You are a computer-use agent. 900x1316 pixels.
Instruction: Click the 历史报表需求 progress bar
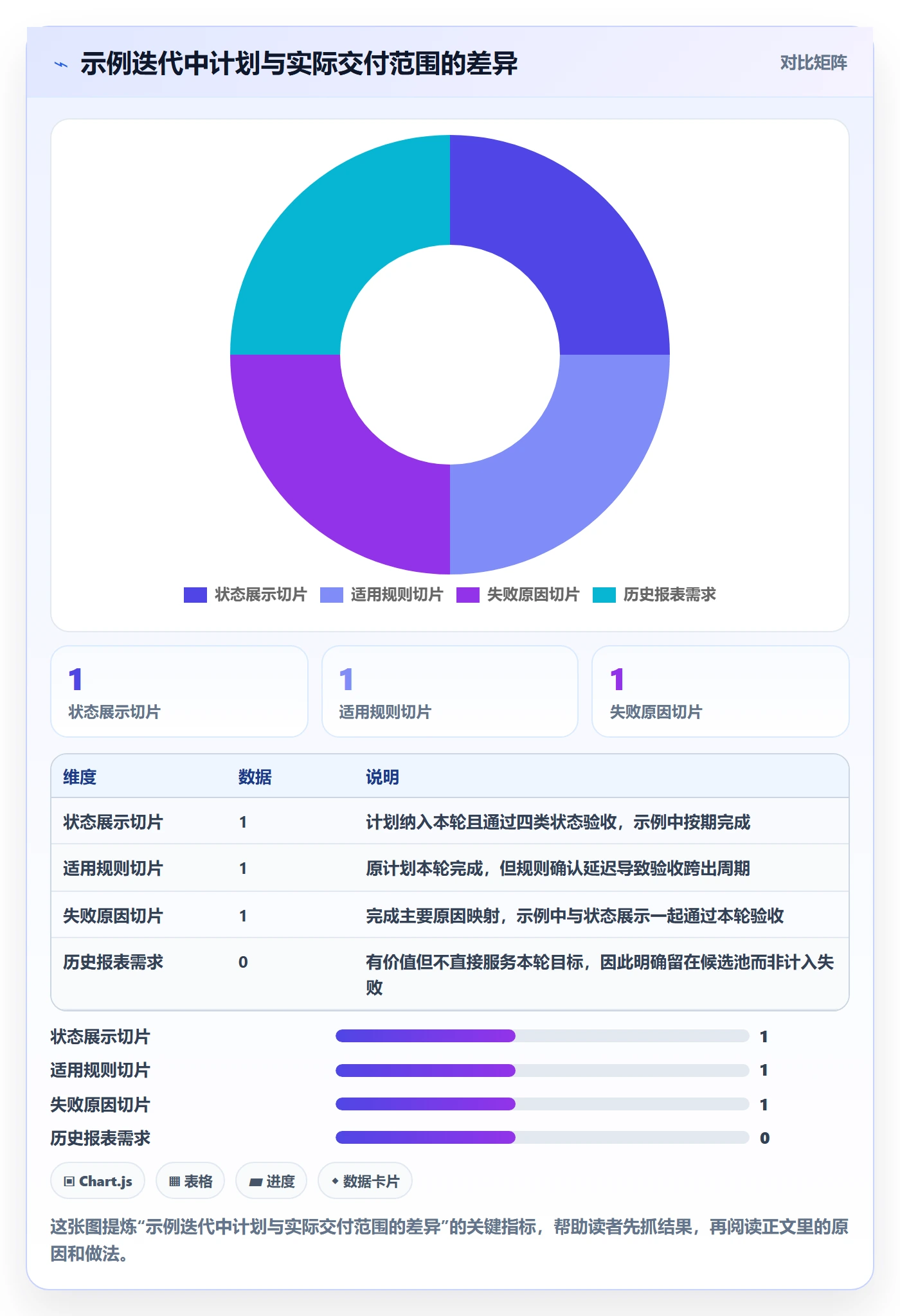pyautogui.click(x=543, y=1137)
